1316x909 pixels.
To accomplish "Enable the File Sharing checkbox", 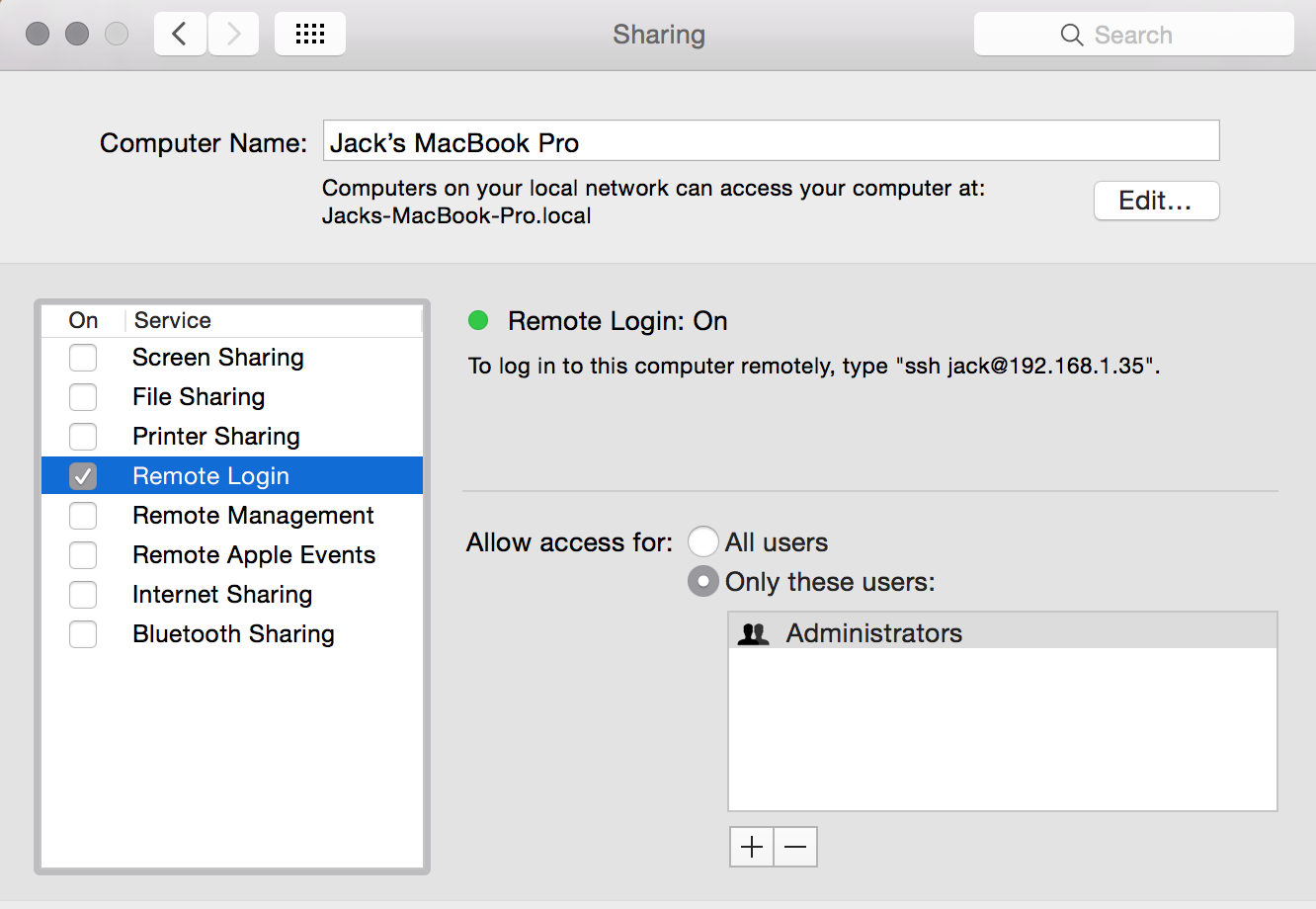I will (83, 397).
